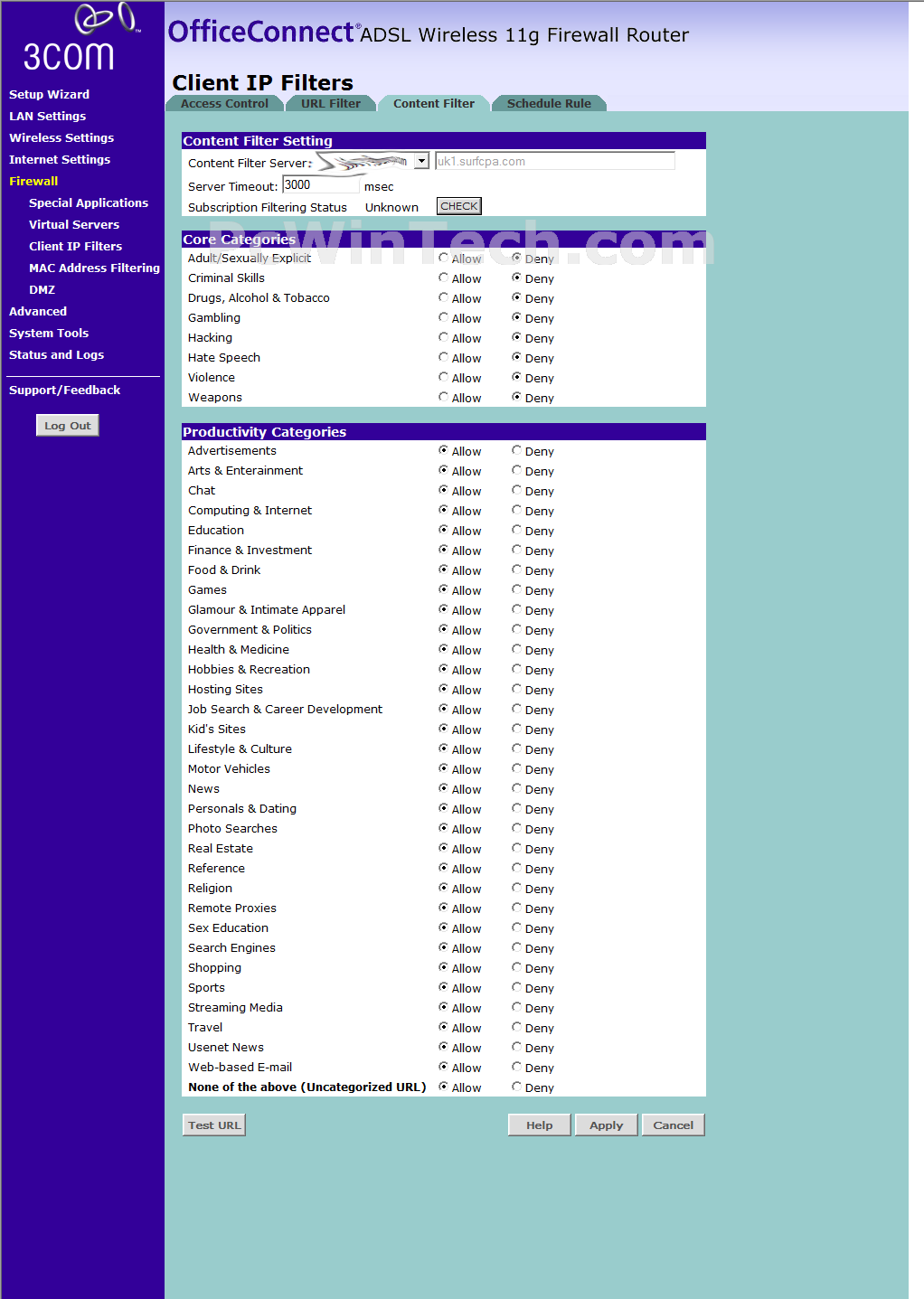Viewport: 924px width, 1299px height.
Task: Cancel the content filter changes
Action: [674, 1125]
